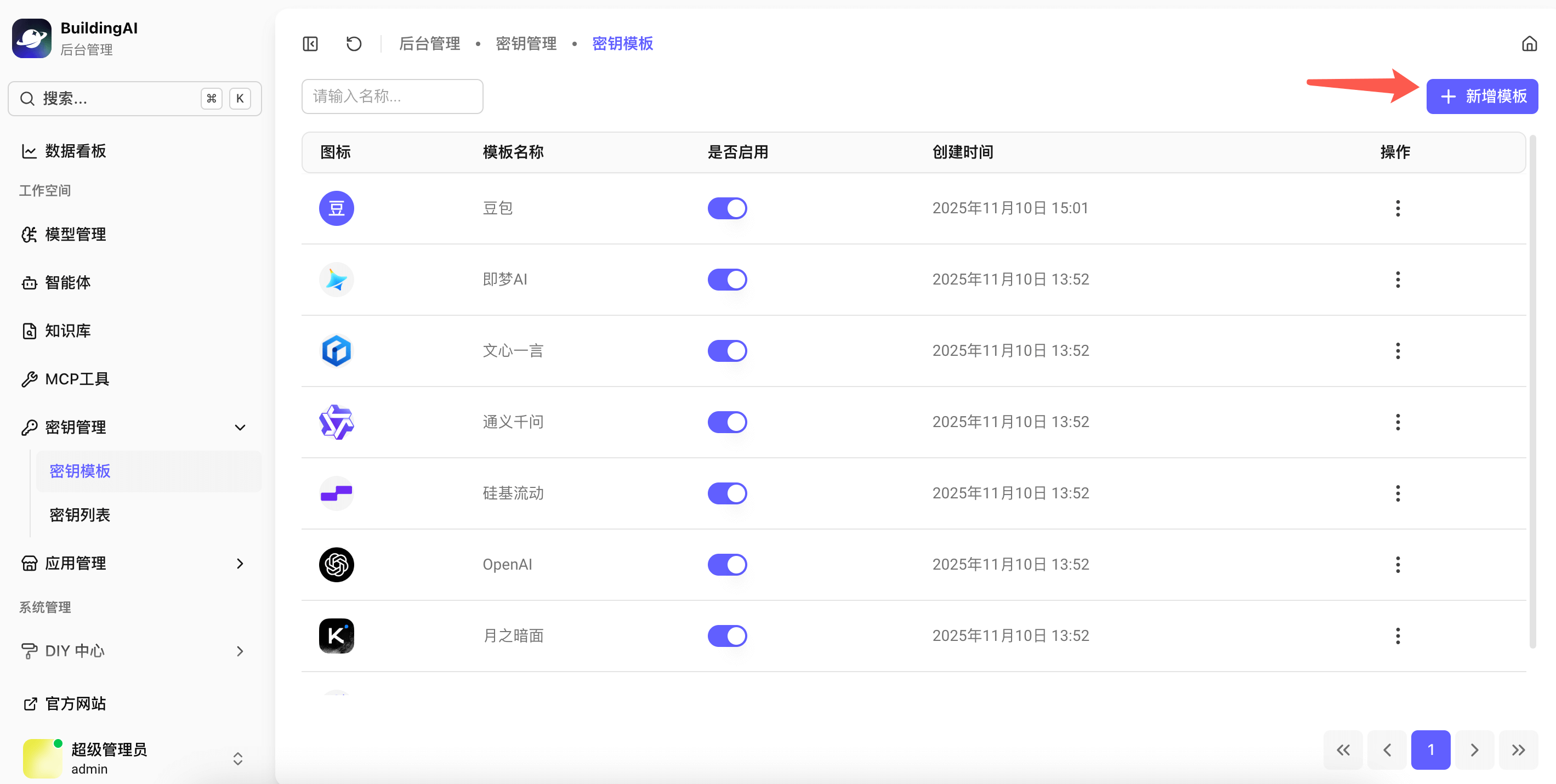
Task: Click the 月之暗面 K logo icon
Action: 337,636
